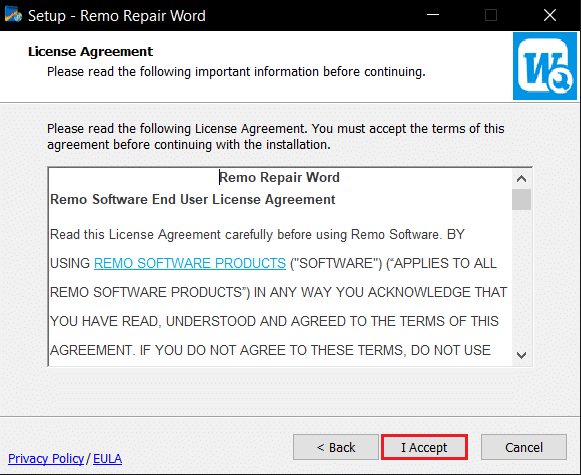Follow the REMO SOFTWARE PRODUCTS hyperlink
This screenshot has width=581, height=475.
tap(190, 263)
